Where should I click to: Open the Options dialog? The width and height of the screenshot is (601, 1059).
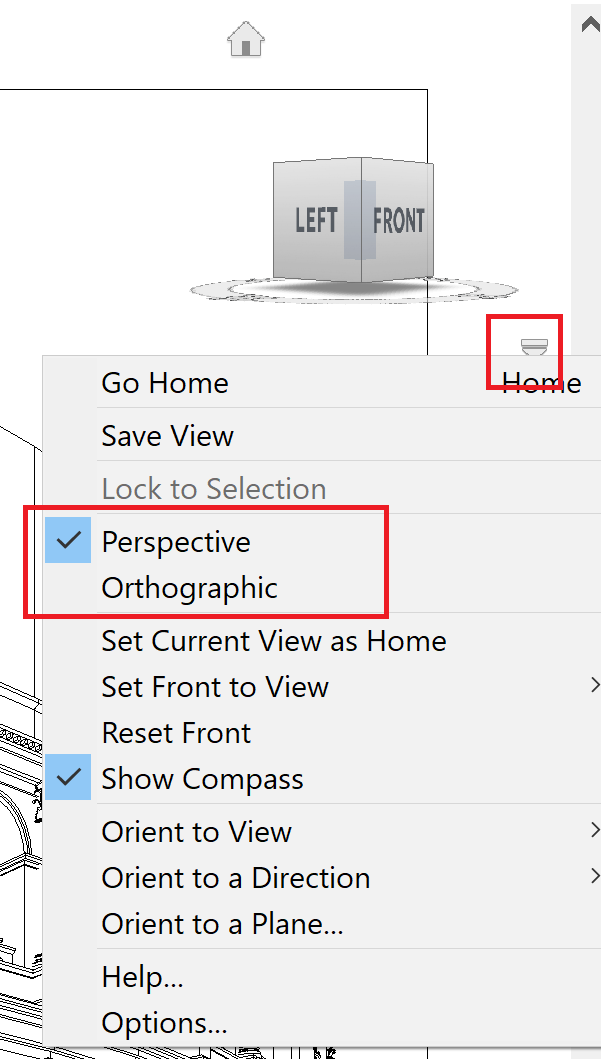164,1022
